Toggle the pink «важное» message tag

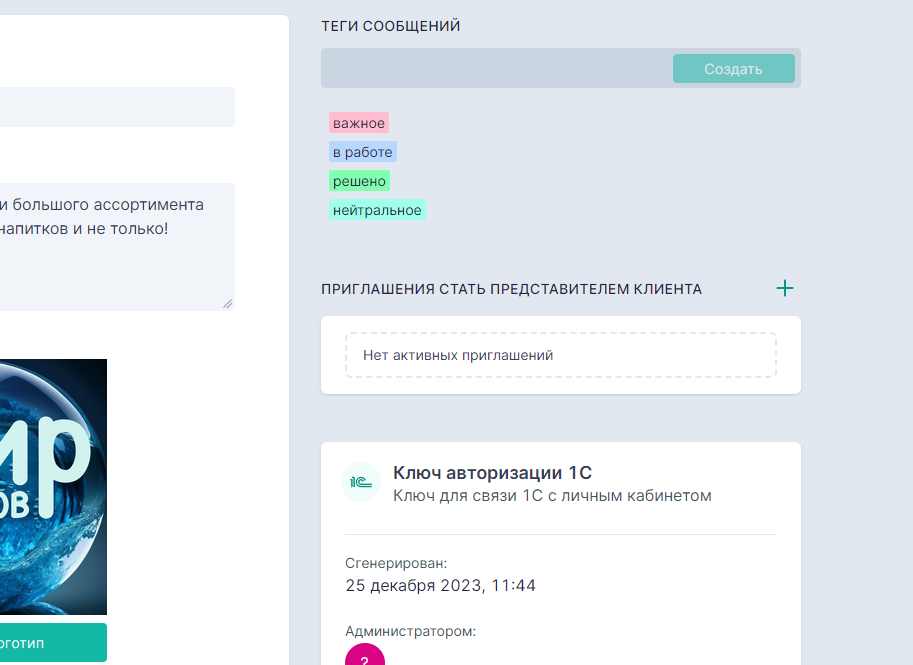(x=359, y=123)
